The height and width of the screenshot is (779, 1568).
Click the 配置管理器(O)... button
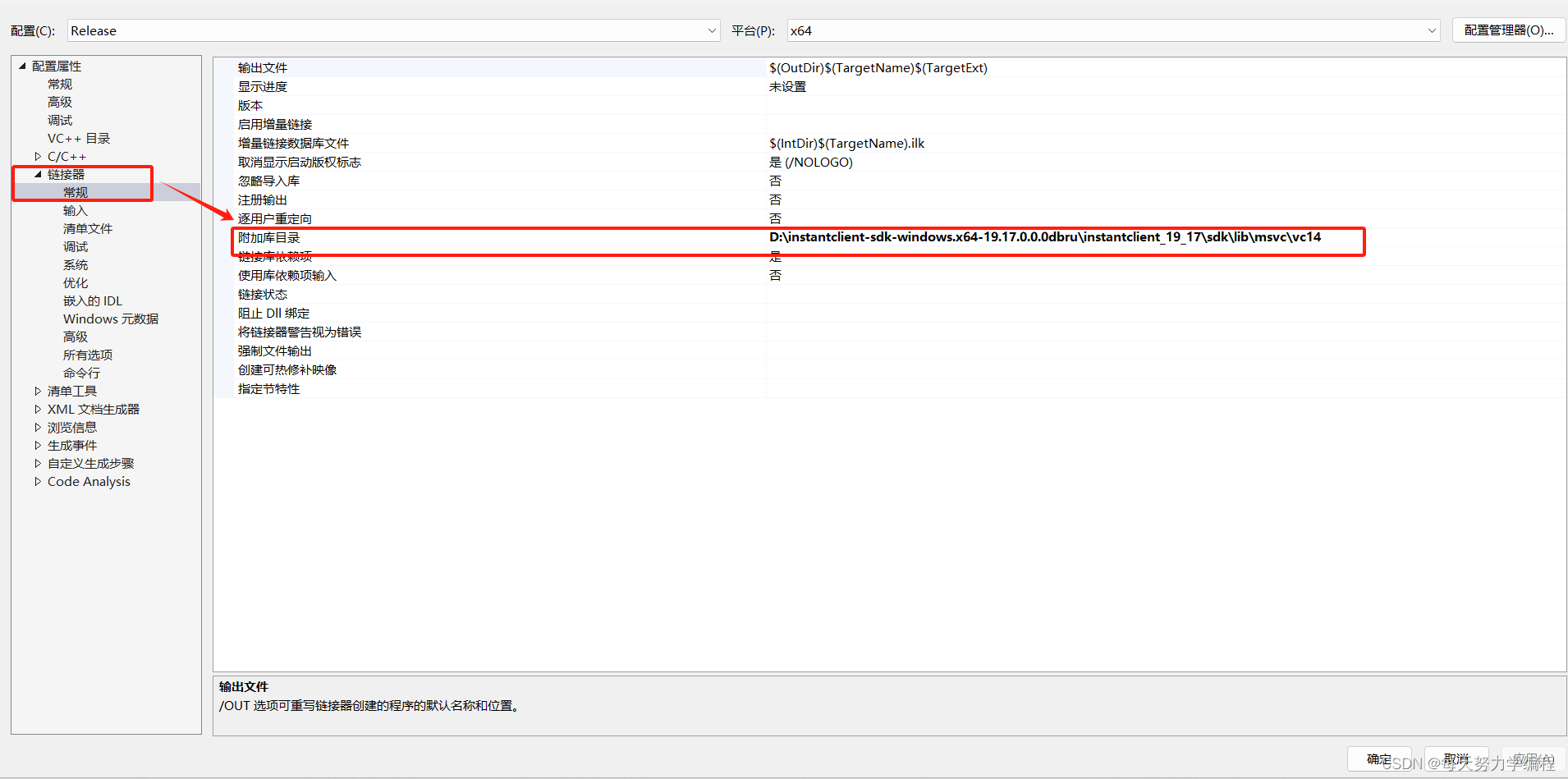coord(1508,30)
